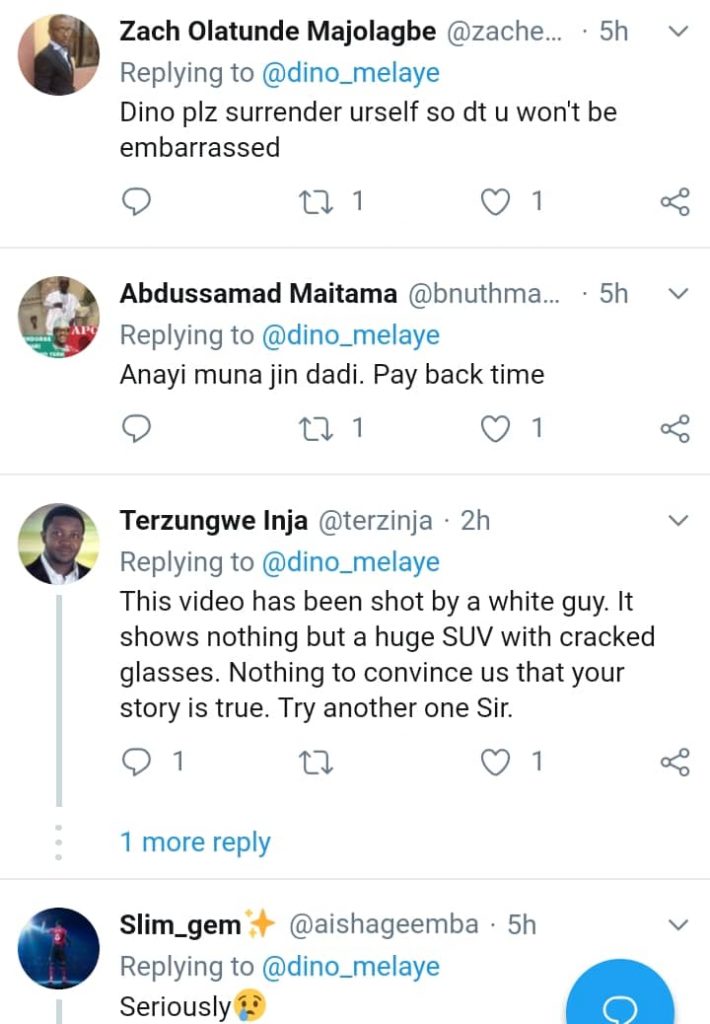
Task: Like Zach Olatunde Majolagbe's tweet
Action: [496, 202]
